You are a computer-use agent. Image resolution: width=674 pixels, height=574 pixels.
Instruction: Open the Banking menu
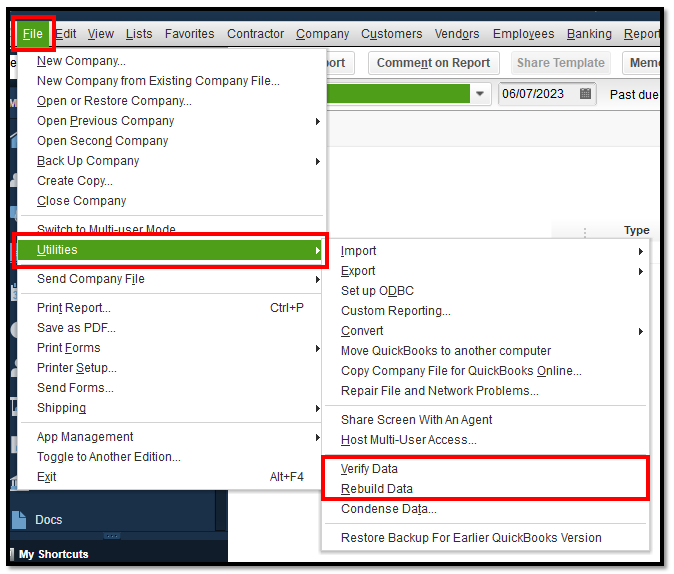589,34
